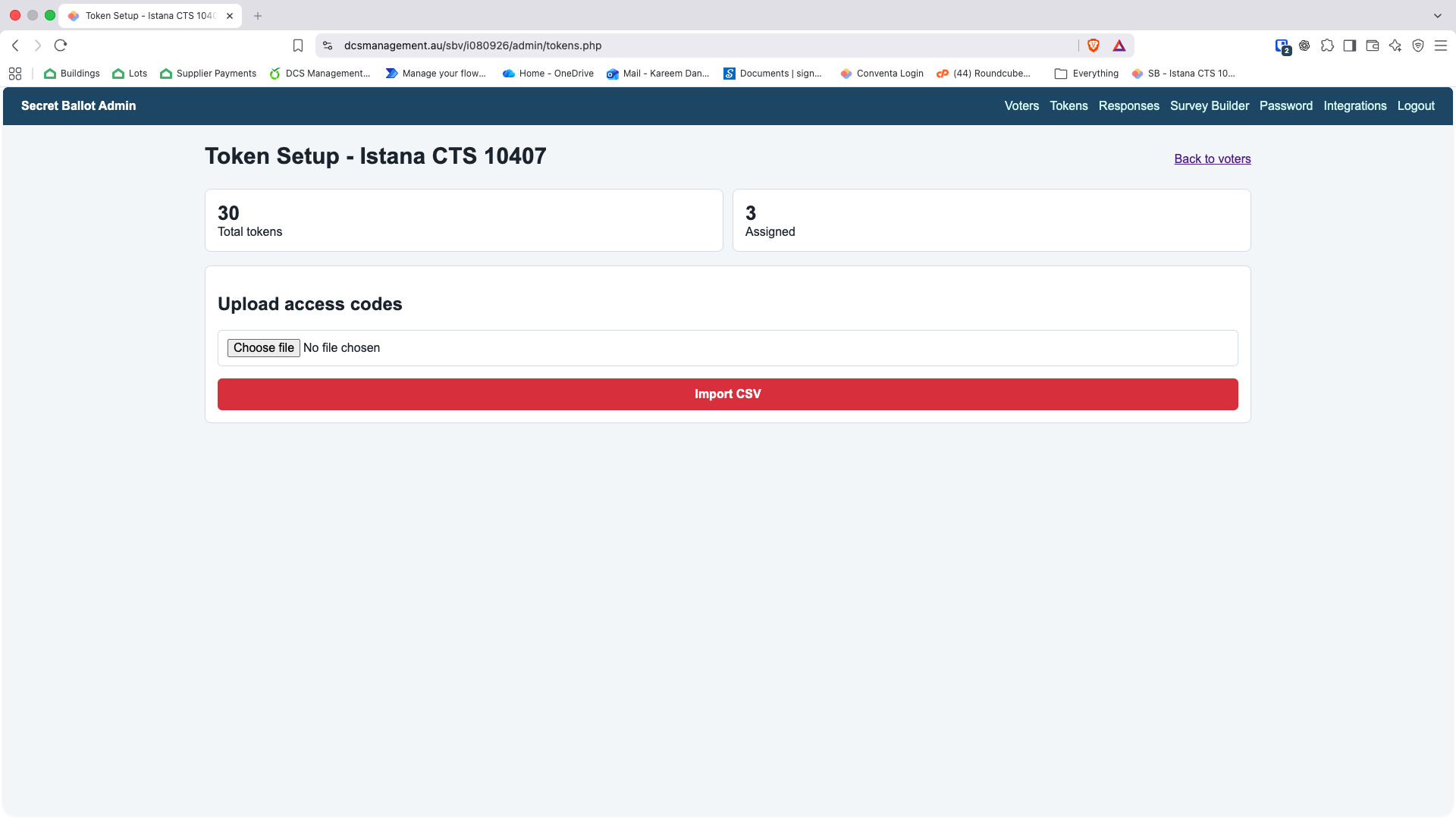Open the Brave VPN shield icon
The width and height of the screenshot is (1456, 819).
pos(1418,45)
